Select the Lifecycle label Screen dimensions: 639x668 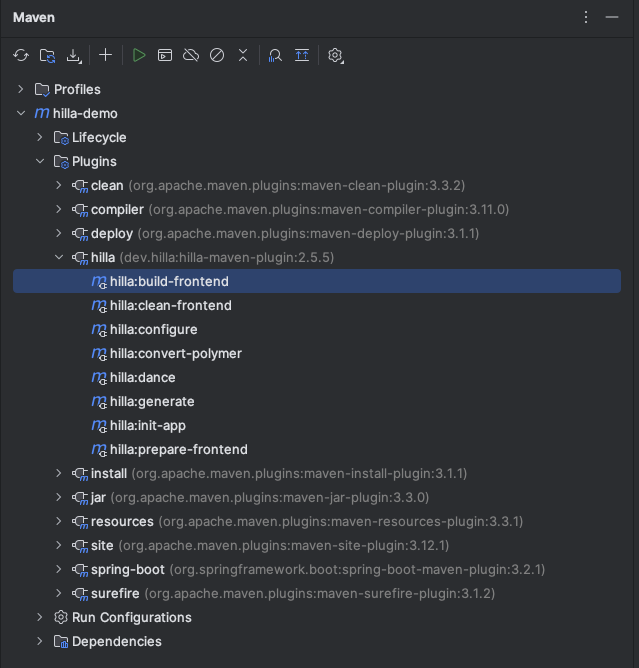[x=99, y=138]
